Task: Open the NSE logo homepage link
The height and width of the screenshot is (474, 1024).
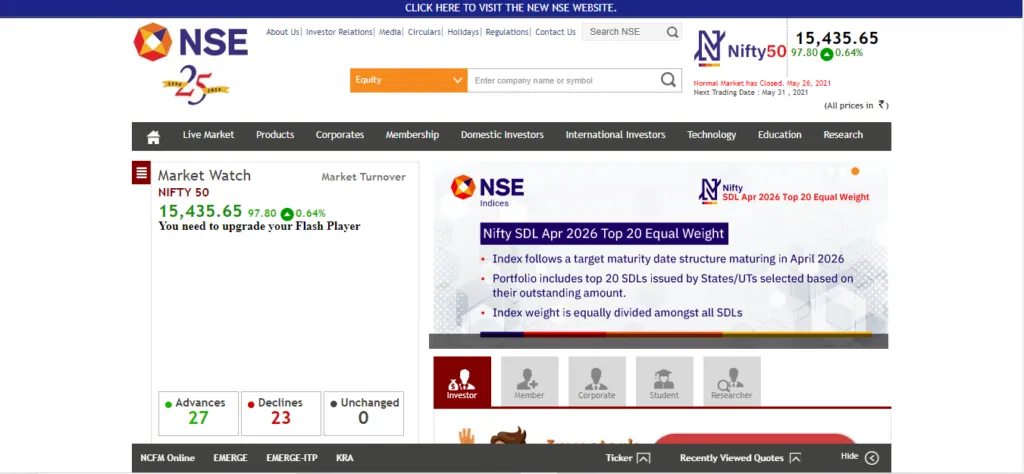Action: tap(191, 42)
